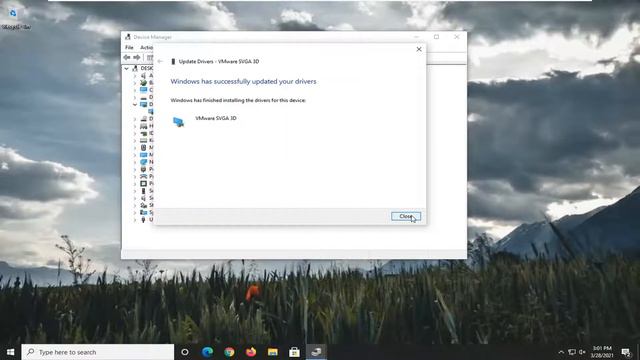
Task: Expand the Processors category chevron
Action: (135, 184)
